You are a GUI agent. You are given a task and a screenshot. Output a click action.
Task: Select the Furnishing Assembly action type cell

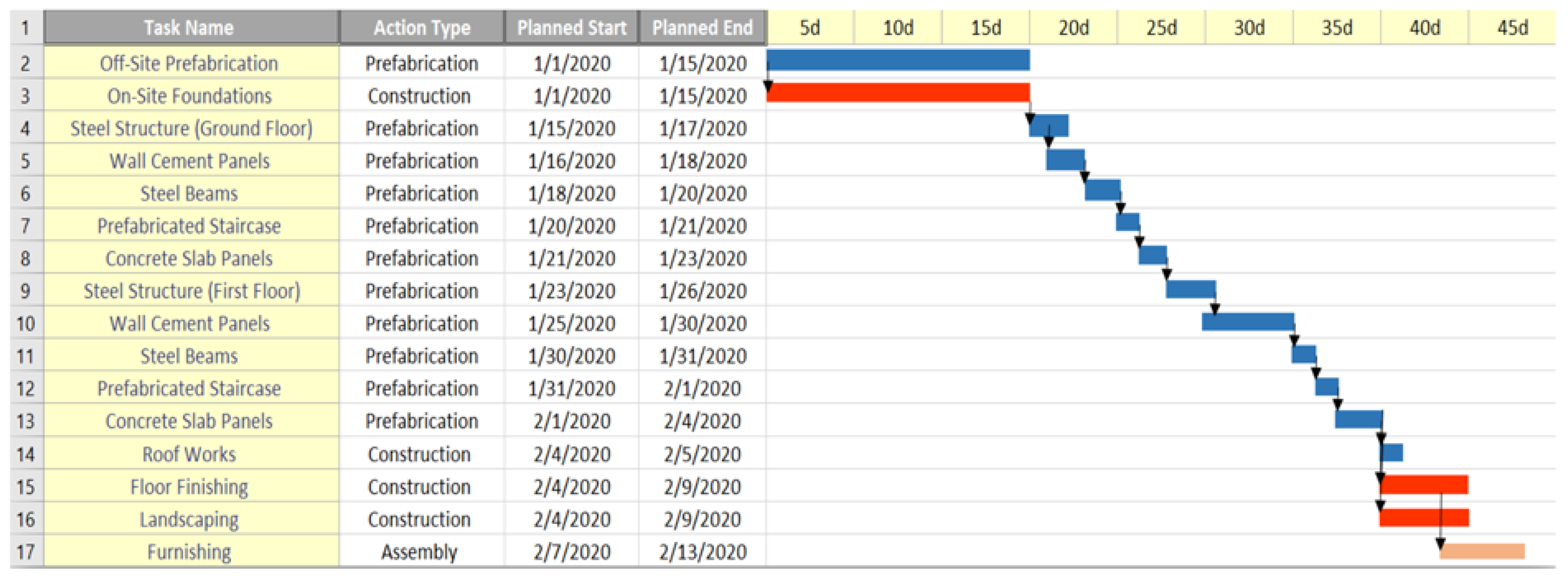[x=420, y=552]
